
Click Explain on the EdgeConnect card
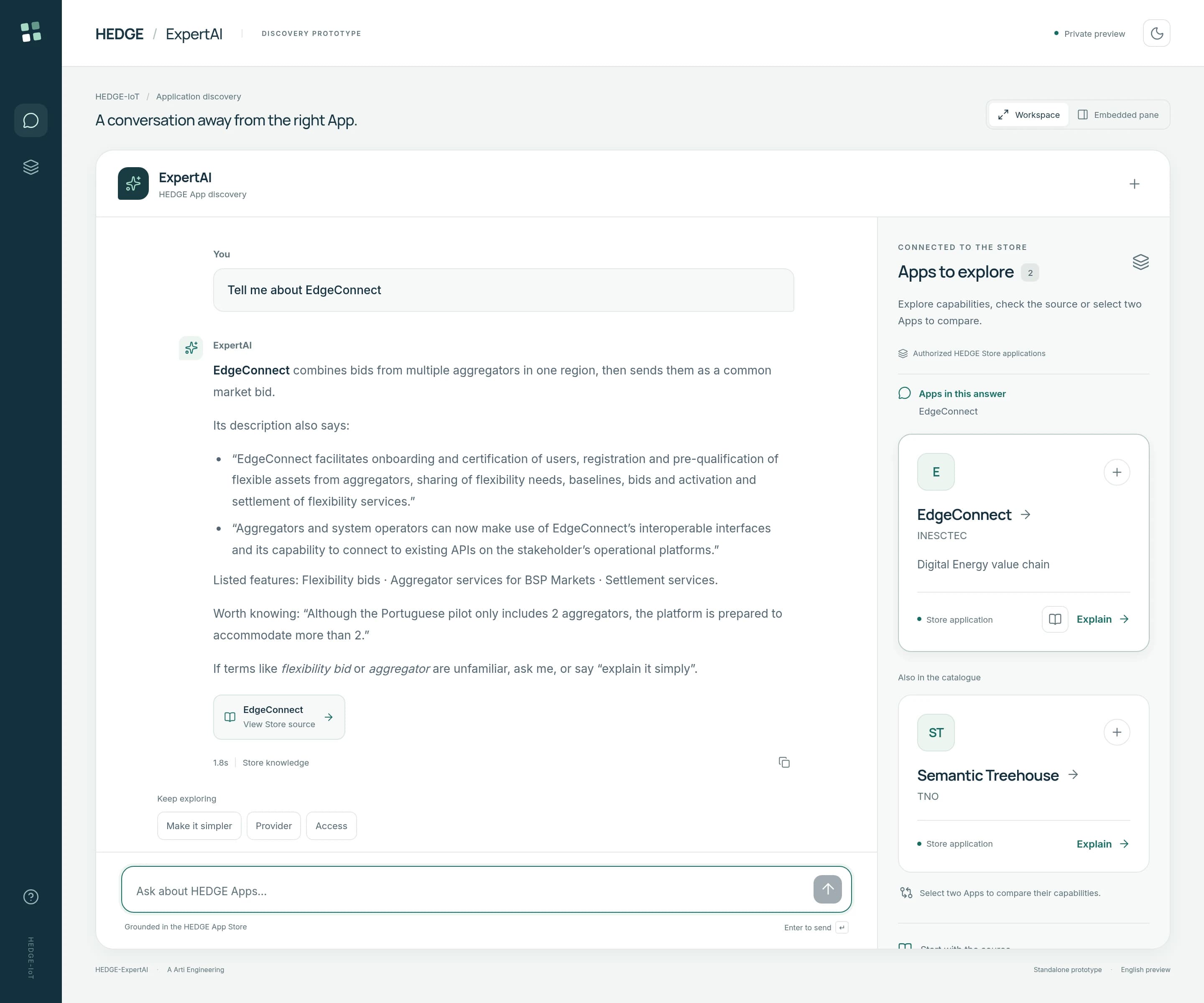[x=1102, y=619]
